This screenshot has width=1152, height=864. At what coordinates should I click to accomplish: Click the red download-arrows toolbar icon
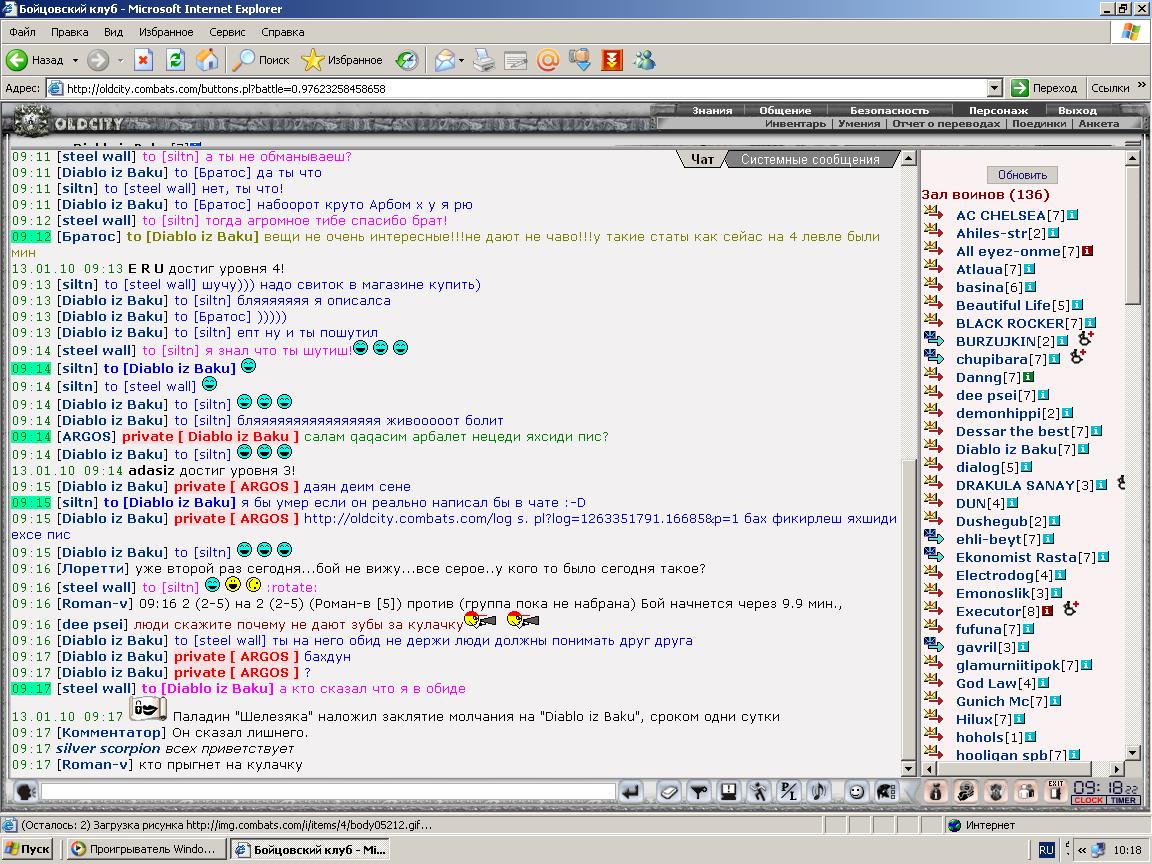click(x=611, y=60)
